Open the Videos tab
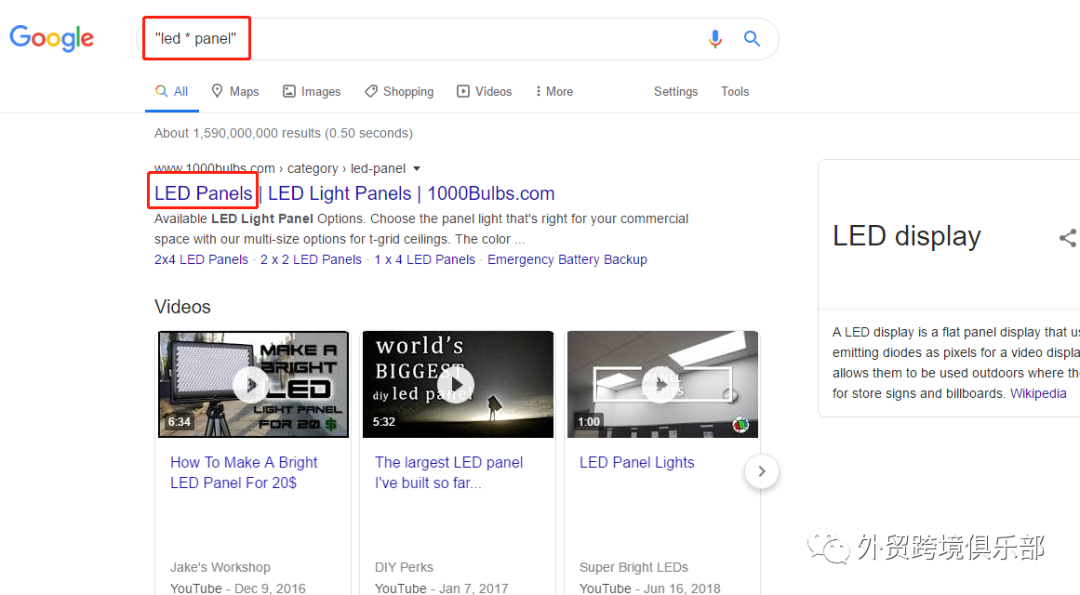This screenshot has width=1080, height=595. pos(484,92)
